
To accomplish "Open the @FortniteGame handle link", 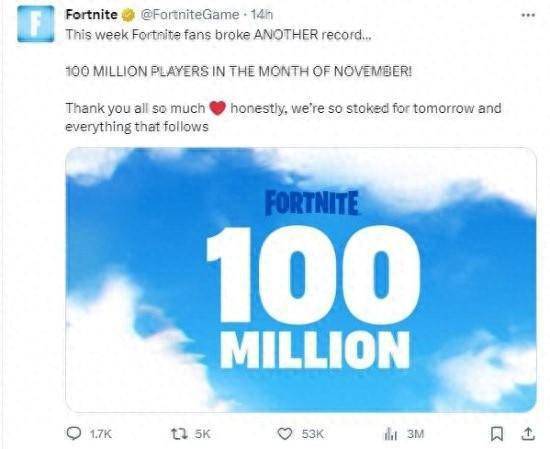I will tap(190, 15).
